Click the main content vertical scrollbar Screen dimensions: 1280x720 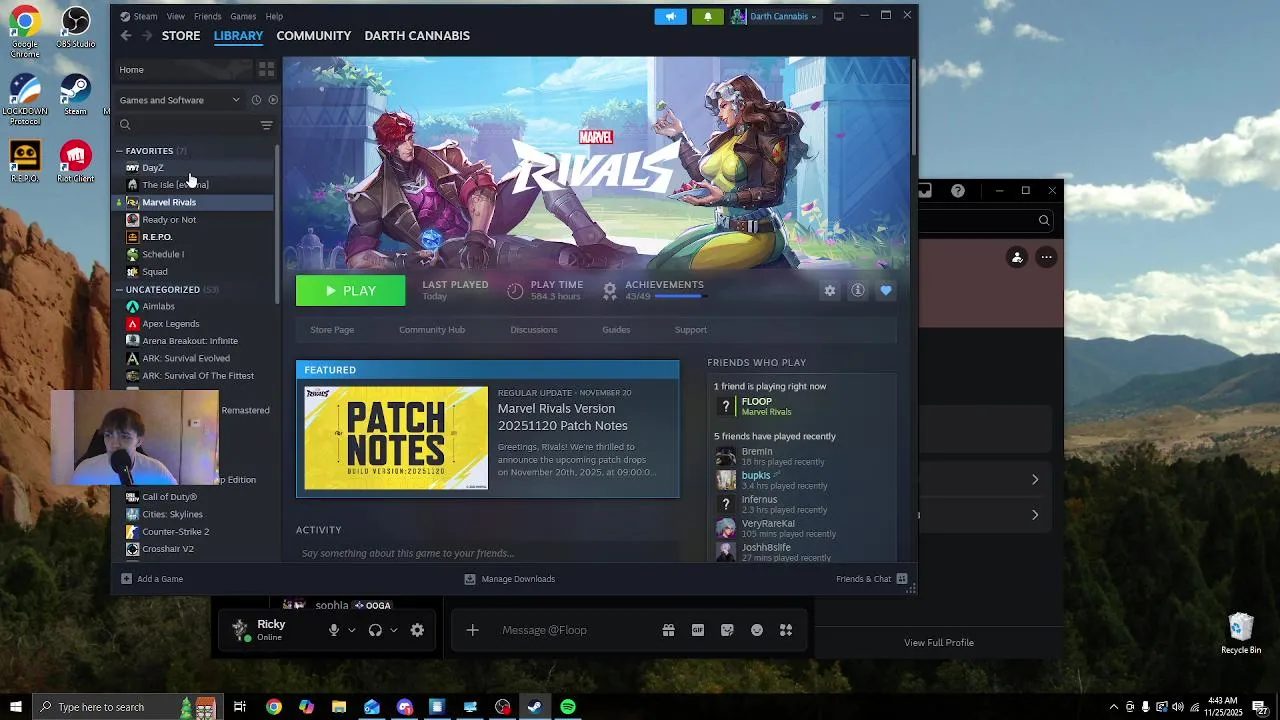(x=913, y=105)
